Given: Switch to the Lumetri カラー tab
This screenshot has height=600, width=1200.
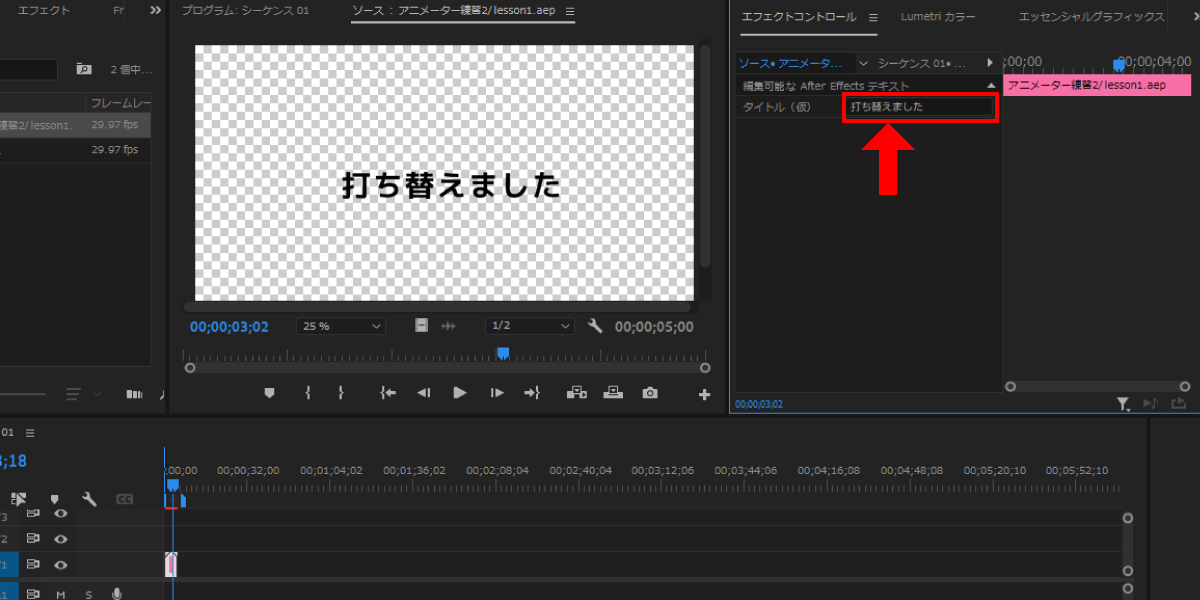Looking at the screenshot, I should tap(938, 17).
